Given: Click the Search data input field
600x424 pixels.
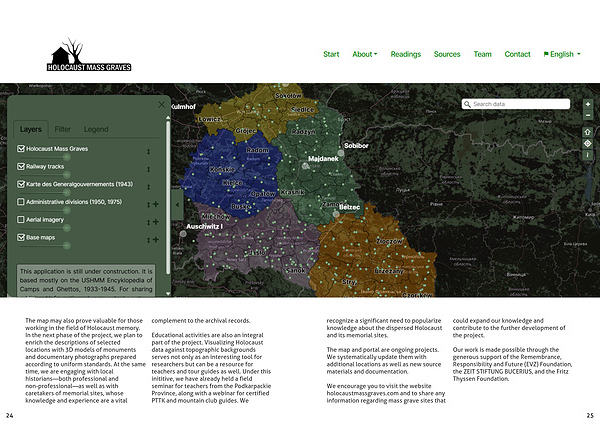Looking at the screenshot, I should (x=516, y=104).
